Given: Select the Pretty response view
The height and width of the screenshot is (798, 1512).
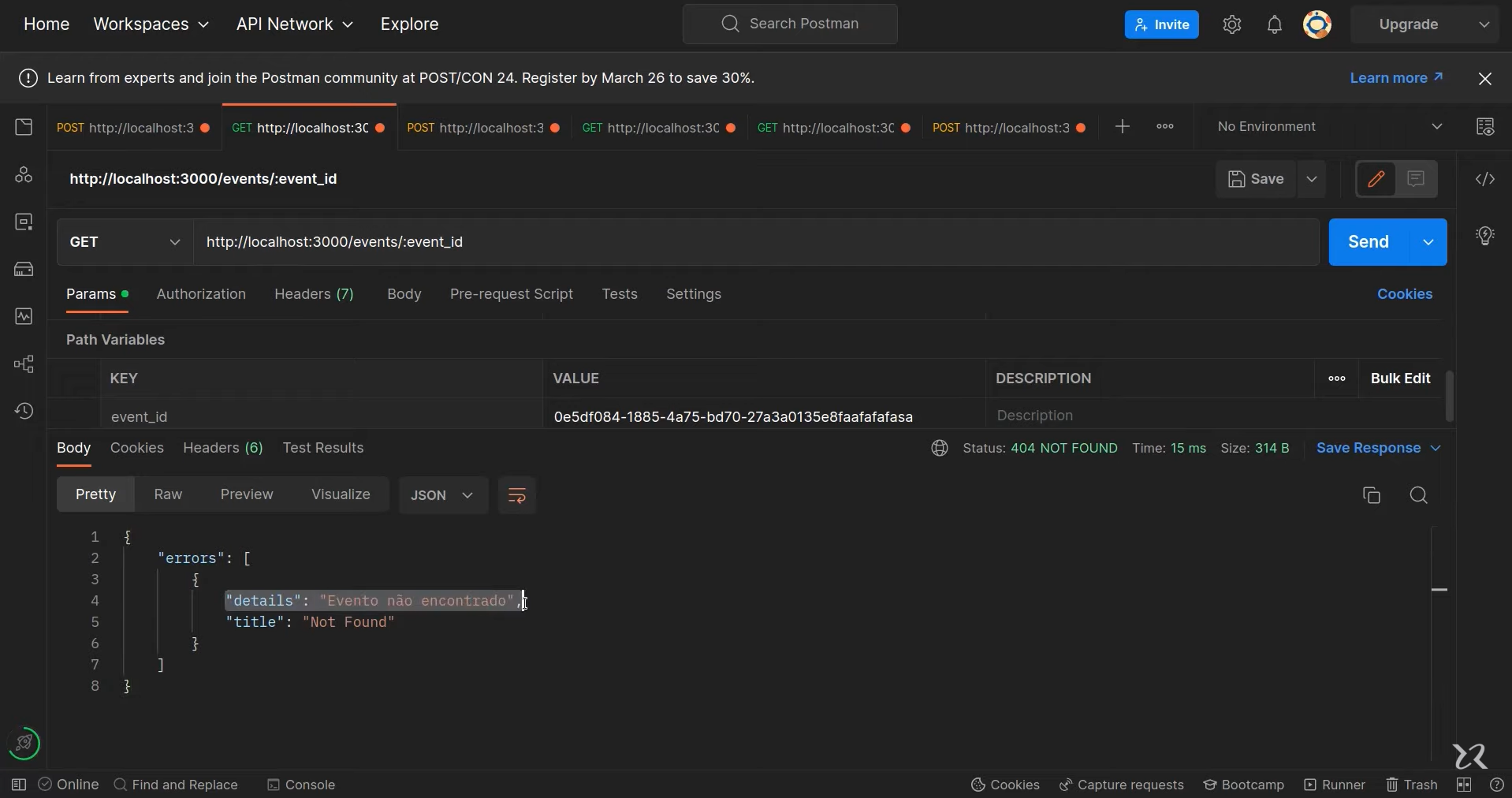Looking at the screenshot, I should pos(96,494).
